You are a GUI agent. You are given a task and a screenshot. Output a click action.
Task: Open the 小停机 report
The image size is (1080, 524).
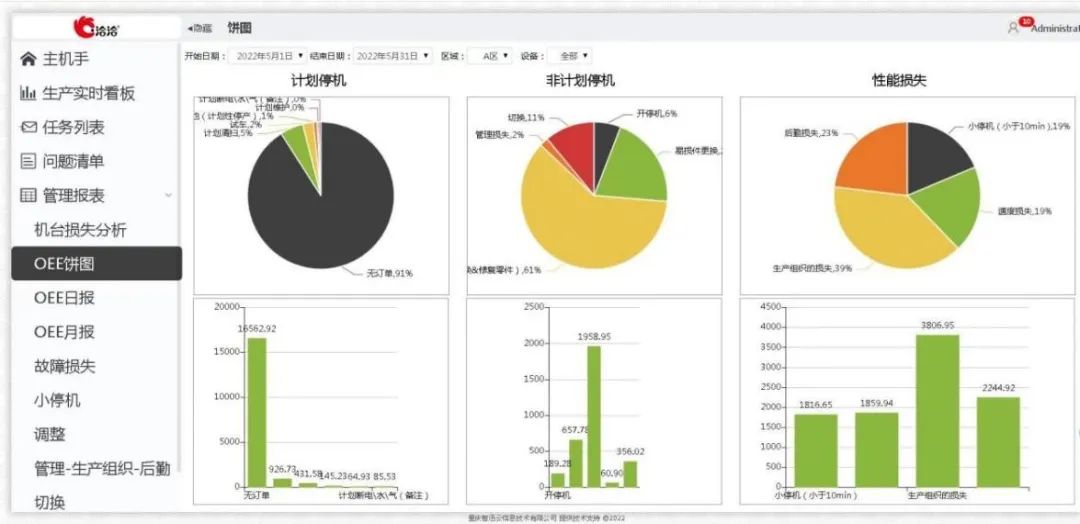(57, 400)
